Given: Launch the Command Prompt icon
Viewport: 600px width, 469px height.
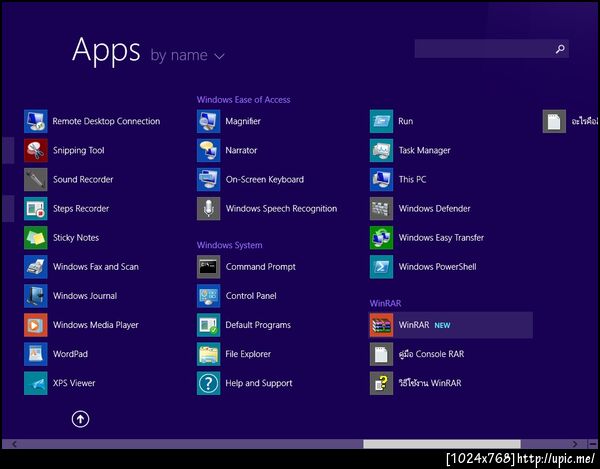Looking at the screenshot, I should [209, 267].
